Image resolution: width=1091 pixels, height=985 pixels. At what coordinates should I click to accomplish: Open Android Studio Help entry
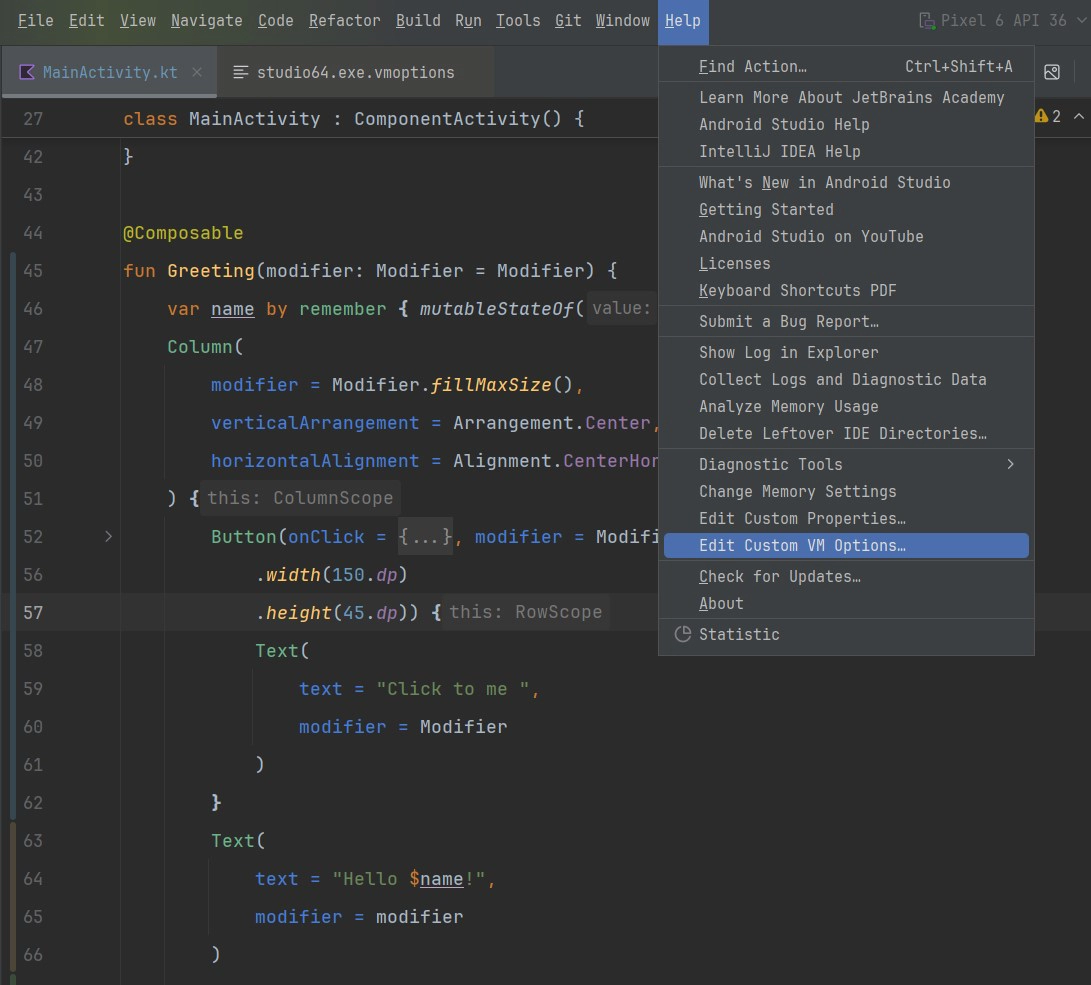[846, 125]
